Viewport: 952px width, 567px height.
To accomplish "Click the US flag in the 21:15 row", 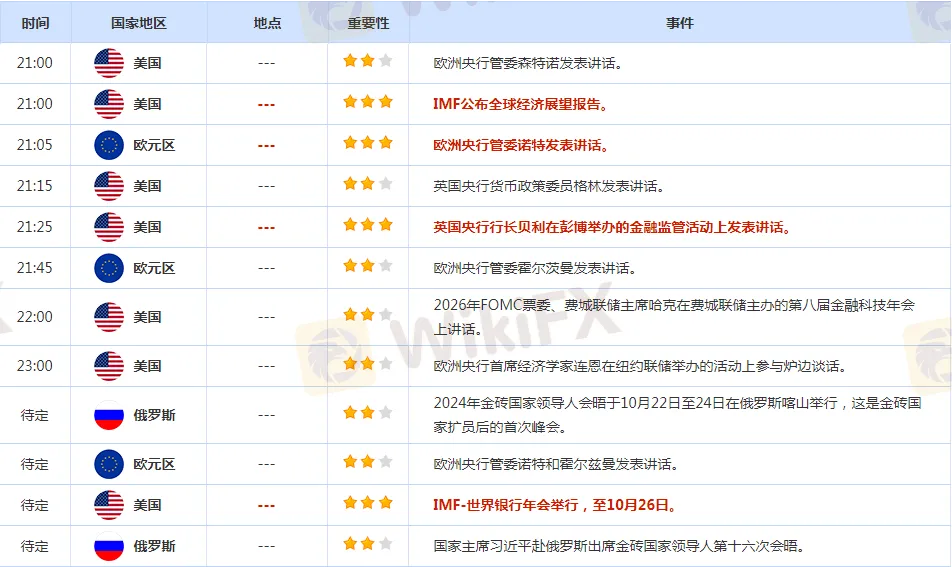I will tap(109, 186).
